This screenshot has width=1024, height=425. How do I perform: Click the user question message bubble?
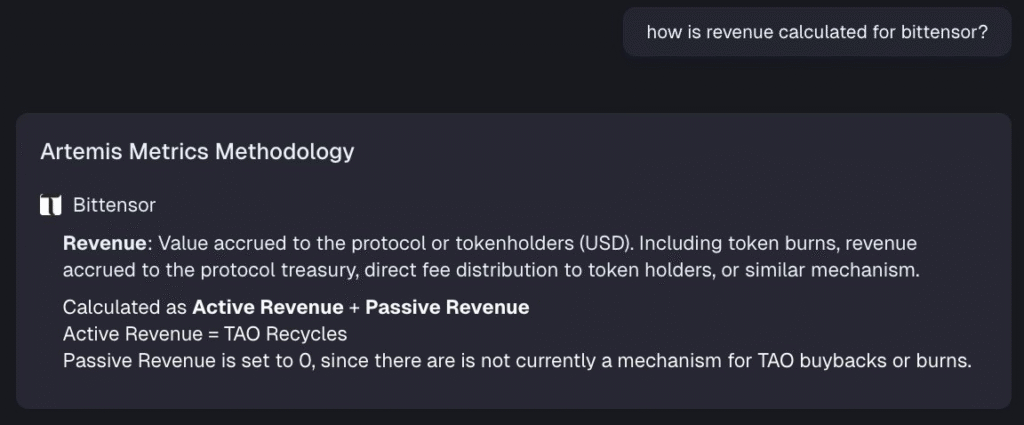[816, 33]
